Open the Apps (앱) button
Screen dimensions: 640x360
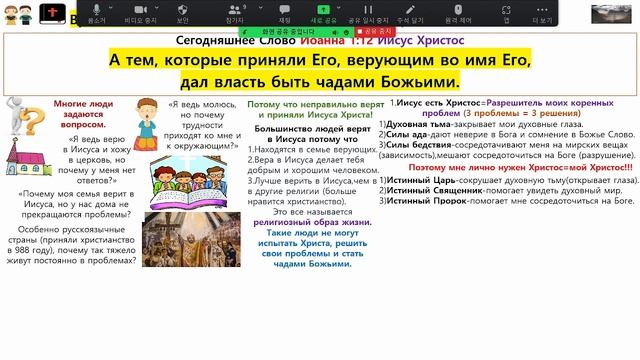click(506, 13)
